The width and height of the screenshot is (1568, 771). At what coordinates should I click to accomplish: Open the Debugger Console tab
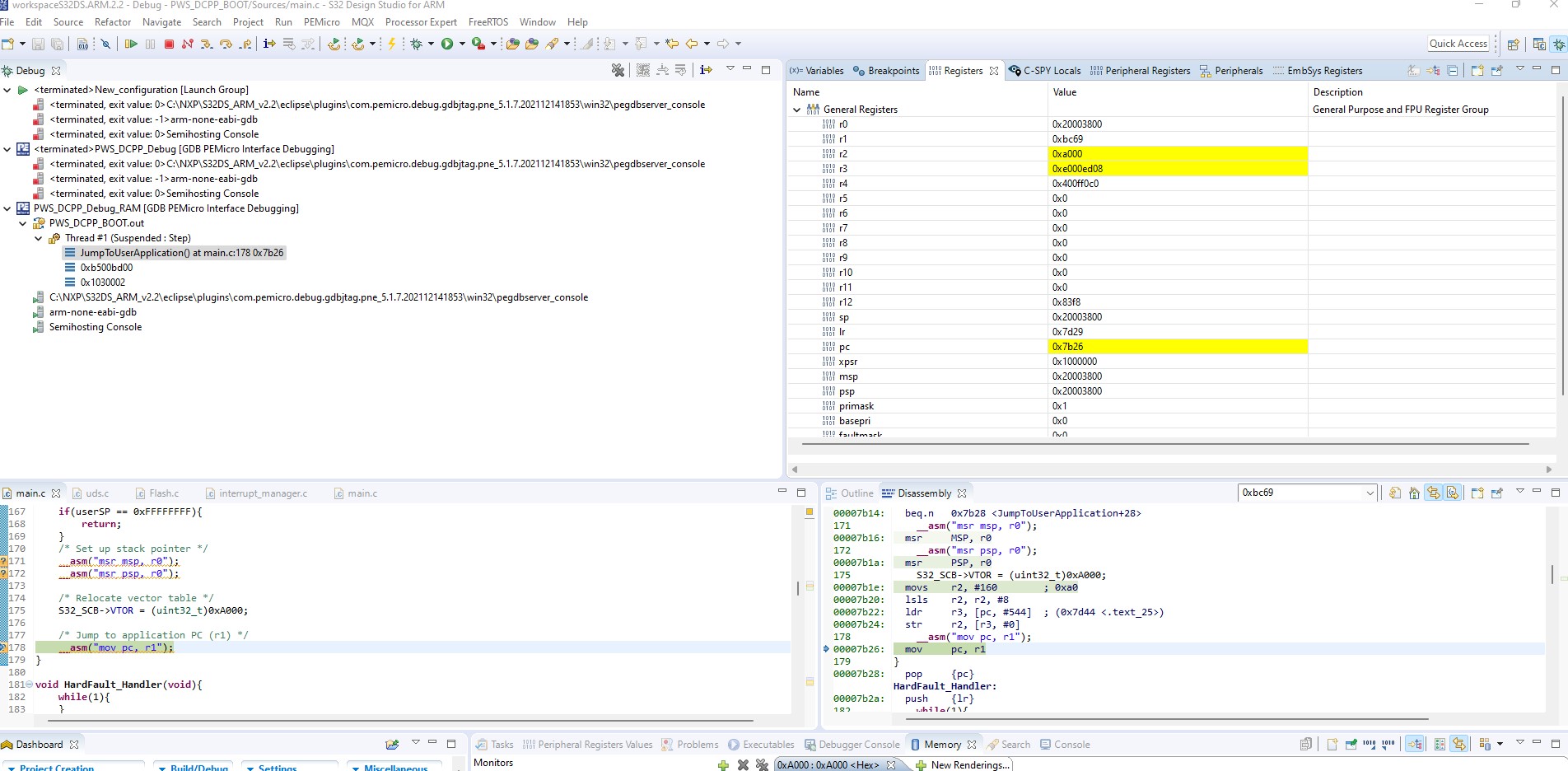click(x=852, y=745)
